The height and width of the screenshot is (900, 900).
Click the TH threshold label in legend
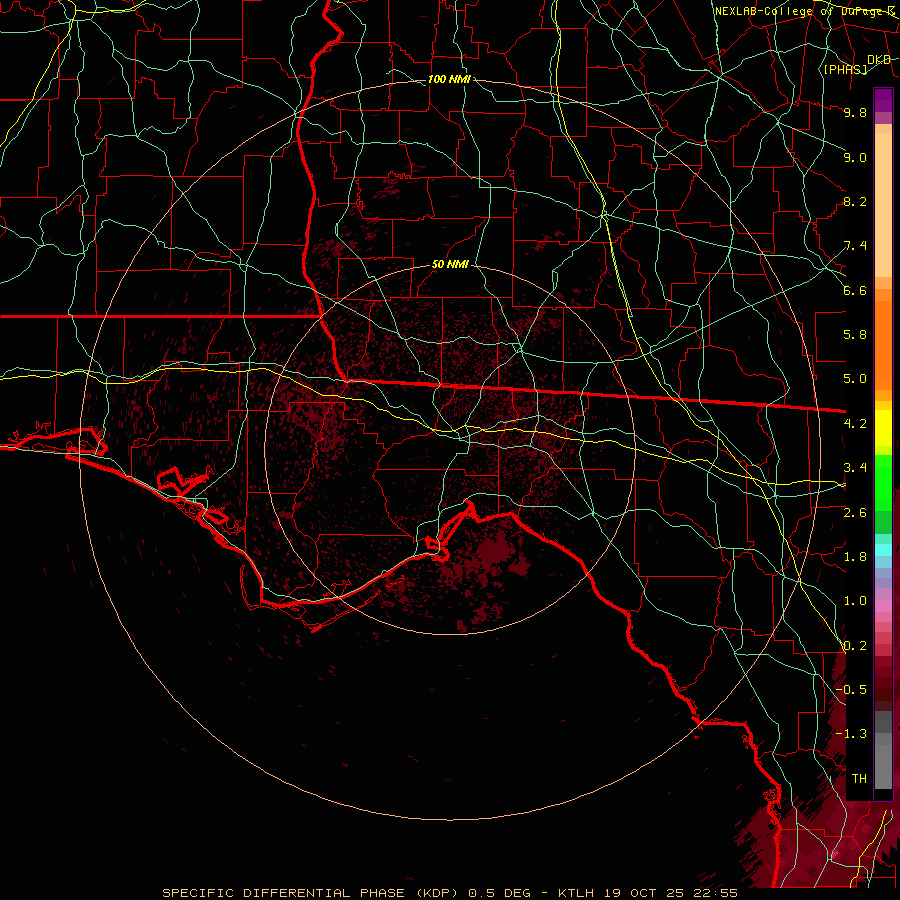click(x=859, y=779)
